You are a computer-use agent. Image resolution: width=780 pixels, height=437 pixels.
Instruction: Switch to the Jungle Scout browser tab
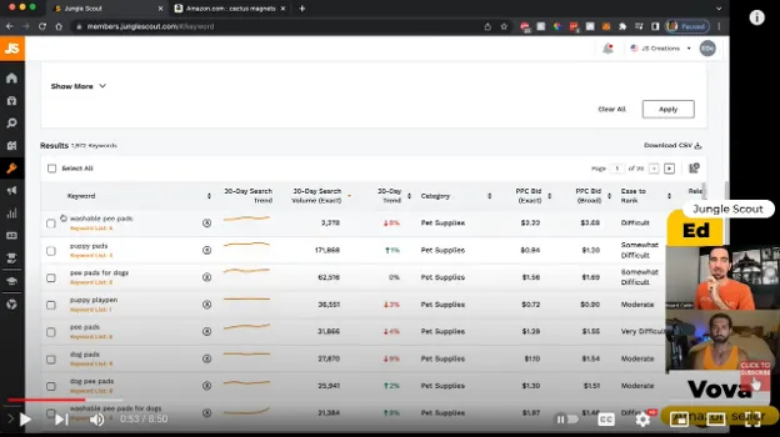coord(107,8)
